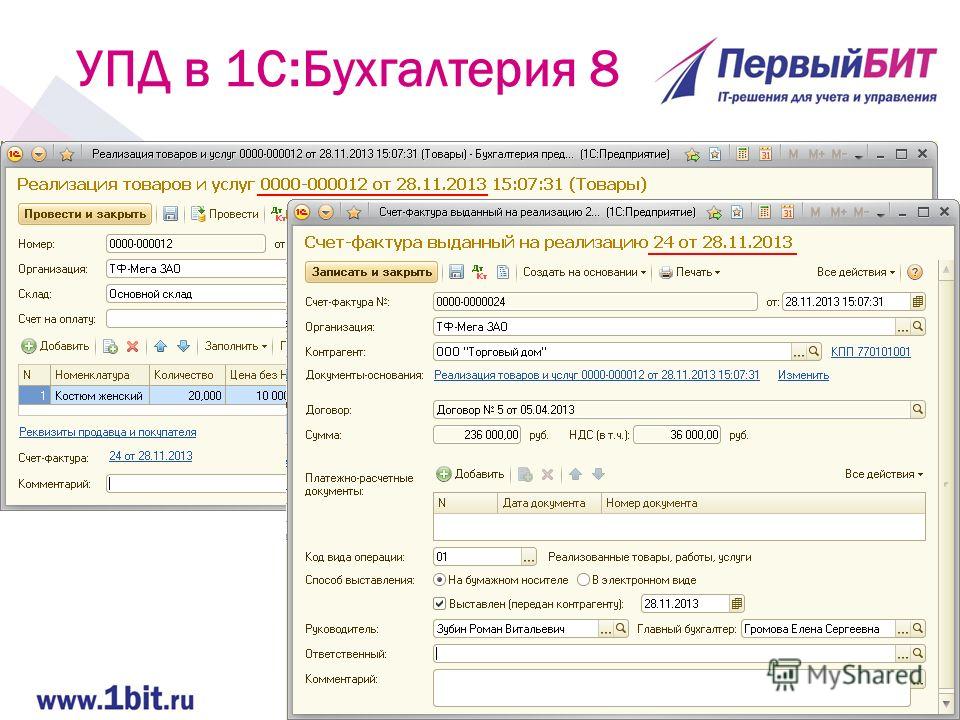Click help question mark icon in invoice
The height and width of the screenshot is (720, 960).
click(x=914, y=272)
